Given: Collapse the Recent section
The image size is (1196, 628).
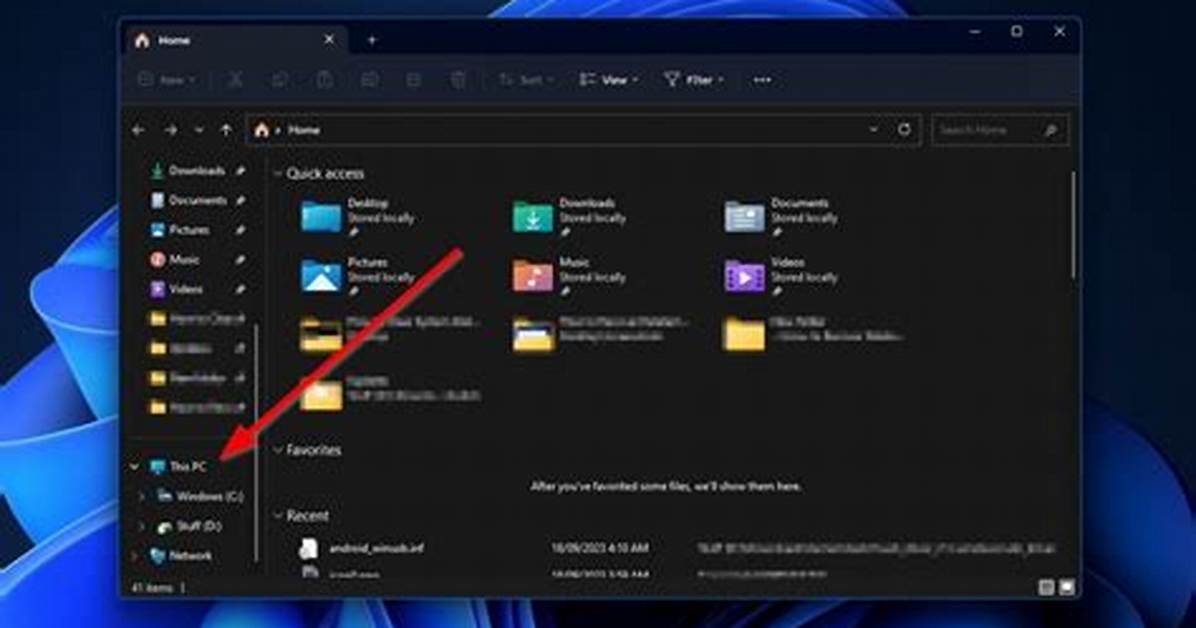Looking at the screenshot, I should pos(278,517).
